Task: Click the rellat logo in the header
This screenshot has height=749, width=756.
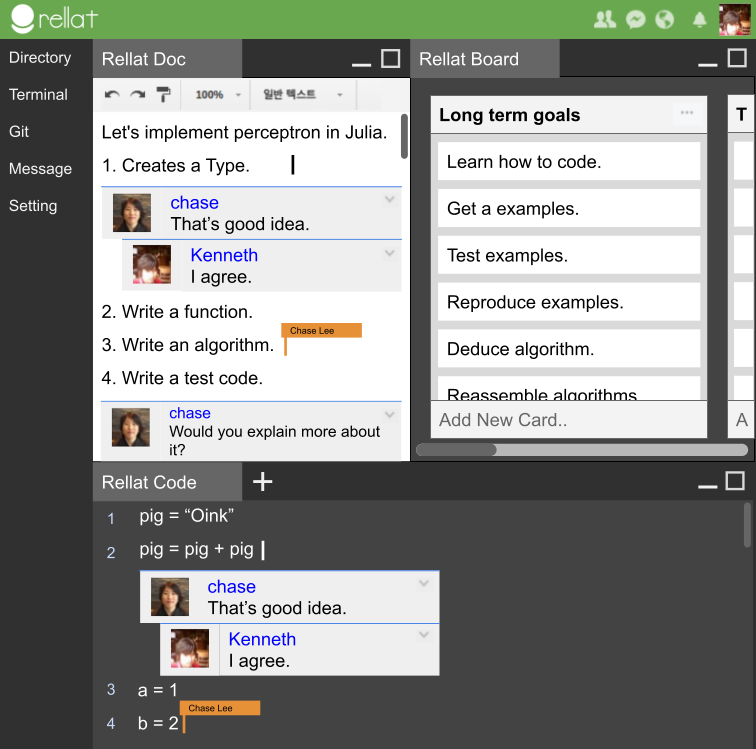Action: click(x=54, y=19)
